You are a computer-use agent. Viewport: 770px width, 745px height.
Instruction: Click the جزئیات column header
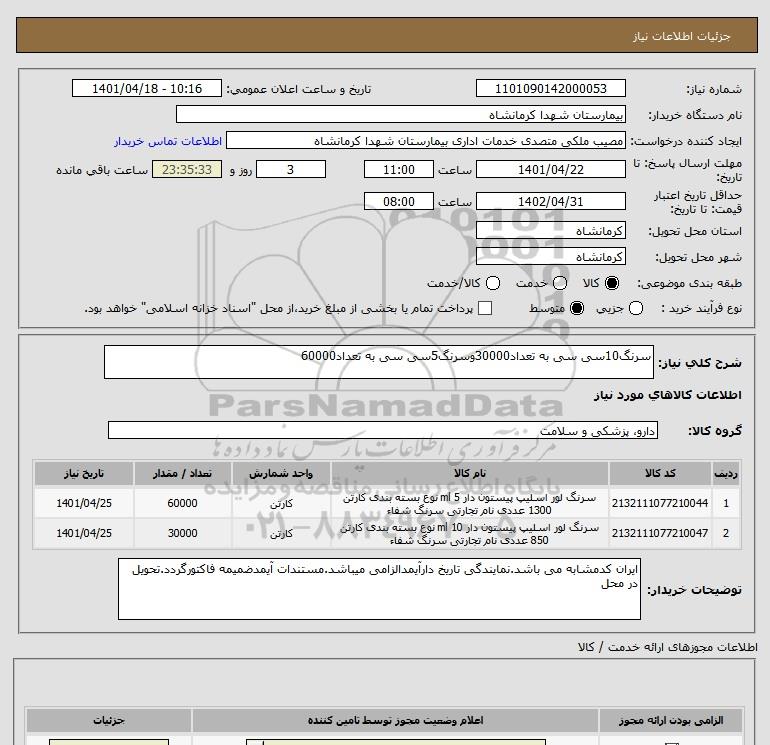click(x=109, y=720)
